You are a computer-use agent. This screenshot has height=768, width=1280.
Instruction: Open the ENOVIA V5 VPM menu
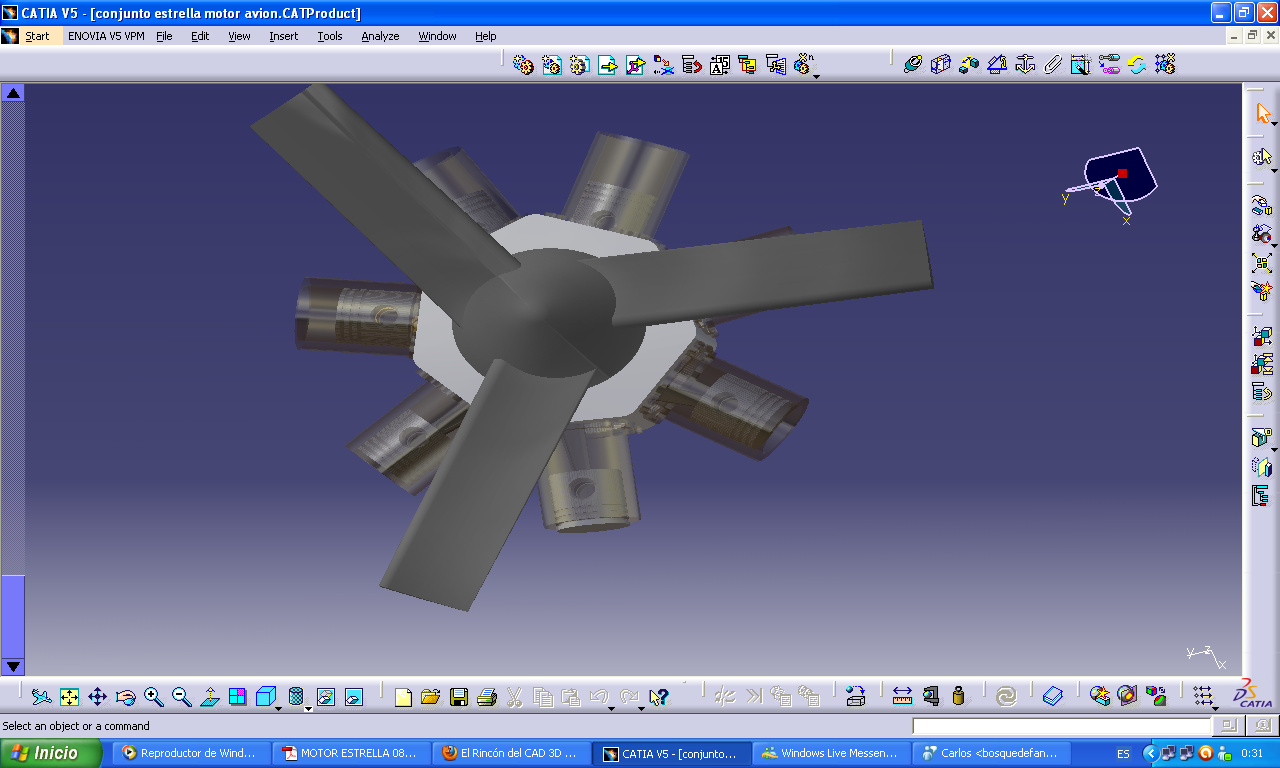click(x=104, y=36)
